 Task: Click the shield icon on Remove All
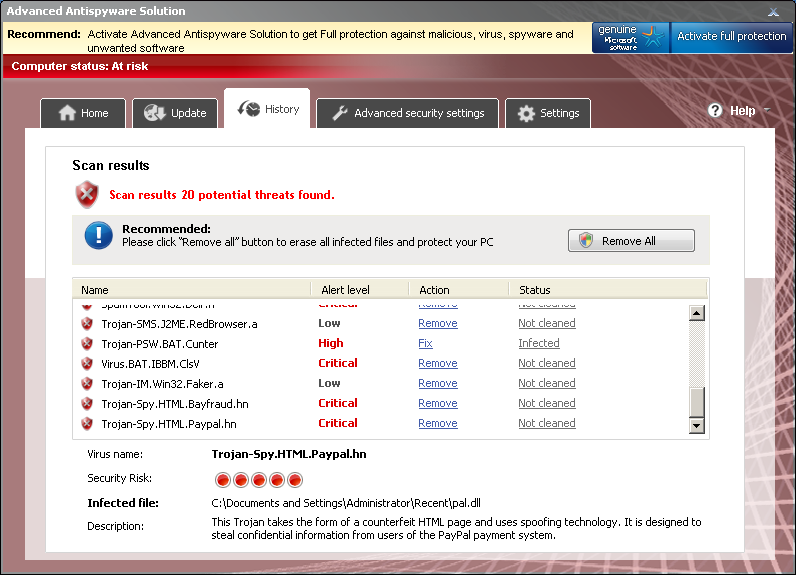click(586, 240)
